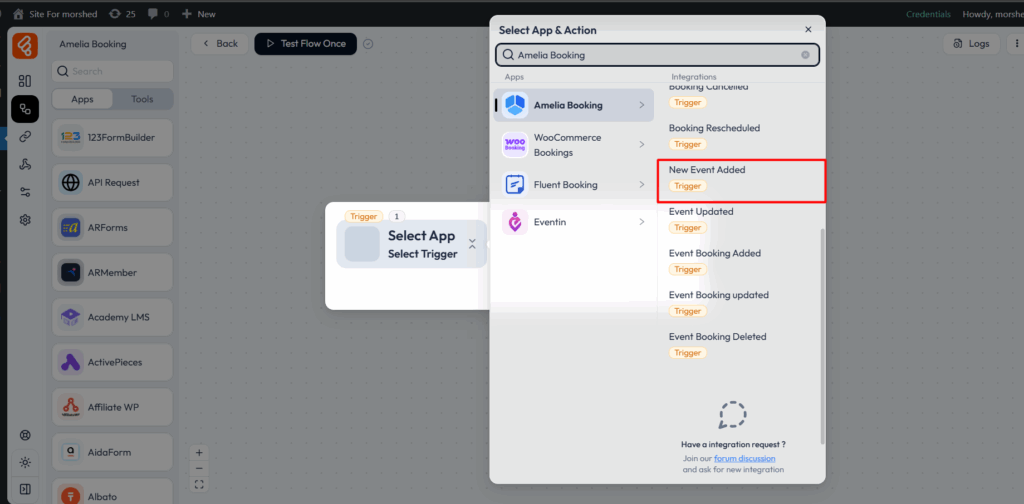
Task: Expand the Eventin chevron arrow
Action: 642,222
